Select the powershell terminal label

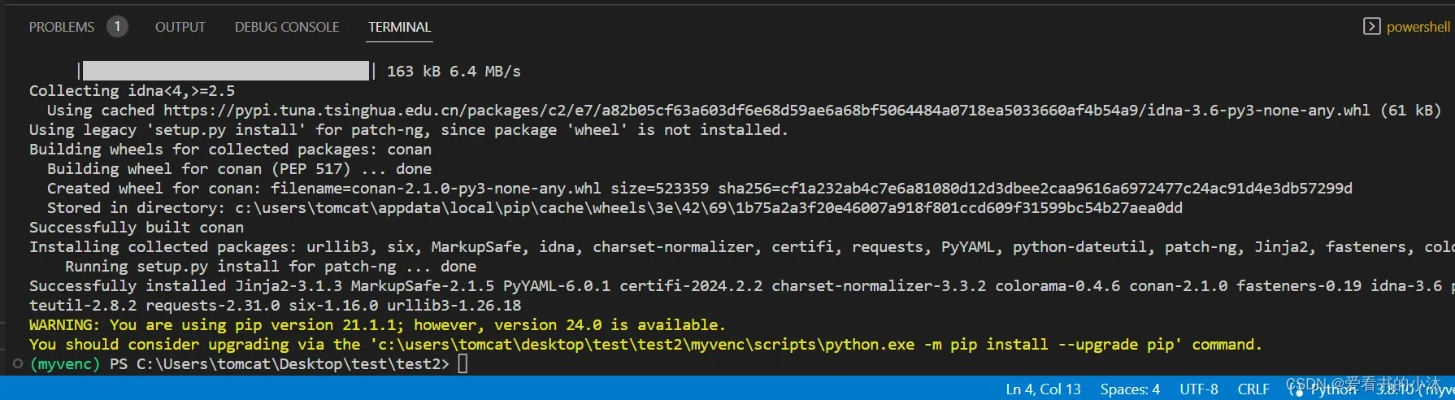click(1417, 27)
